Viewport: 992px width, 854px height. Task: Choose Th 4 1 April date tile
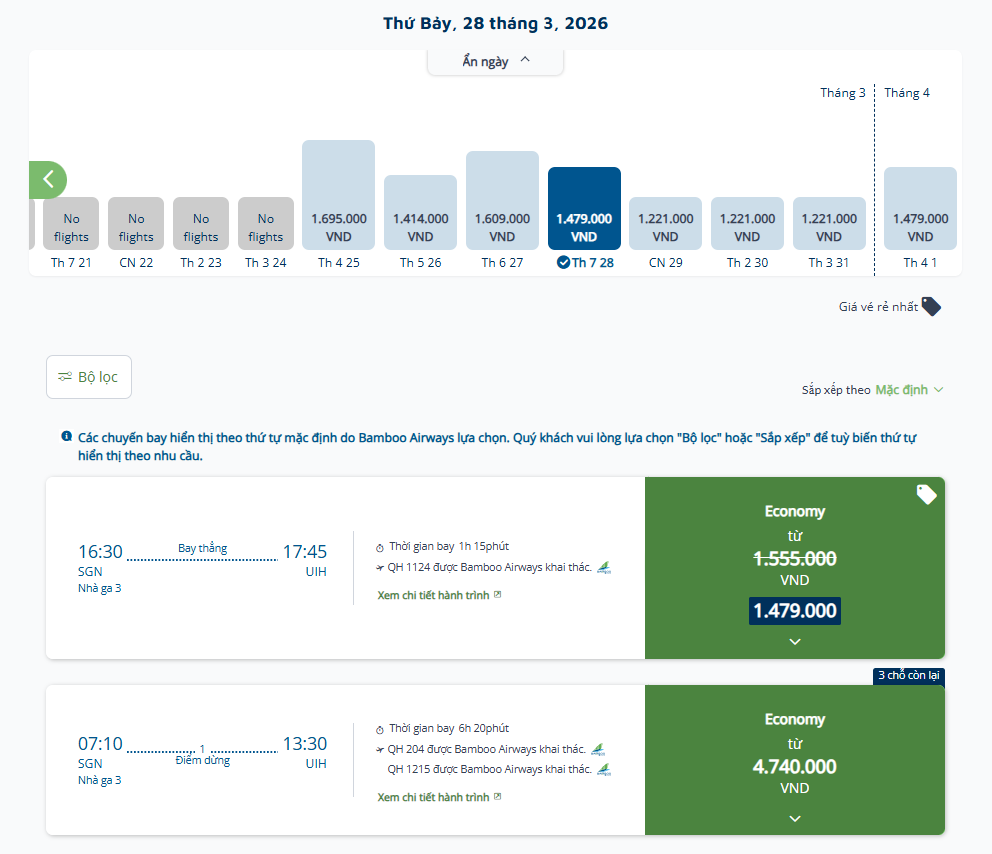pyautogui.click(x=920, y=209)
